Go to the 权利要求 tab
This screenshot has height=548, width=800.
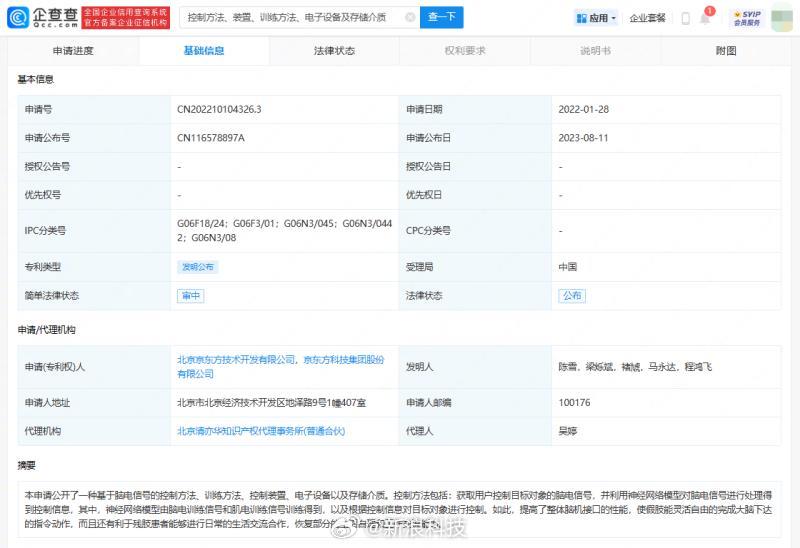pos(465,51)
